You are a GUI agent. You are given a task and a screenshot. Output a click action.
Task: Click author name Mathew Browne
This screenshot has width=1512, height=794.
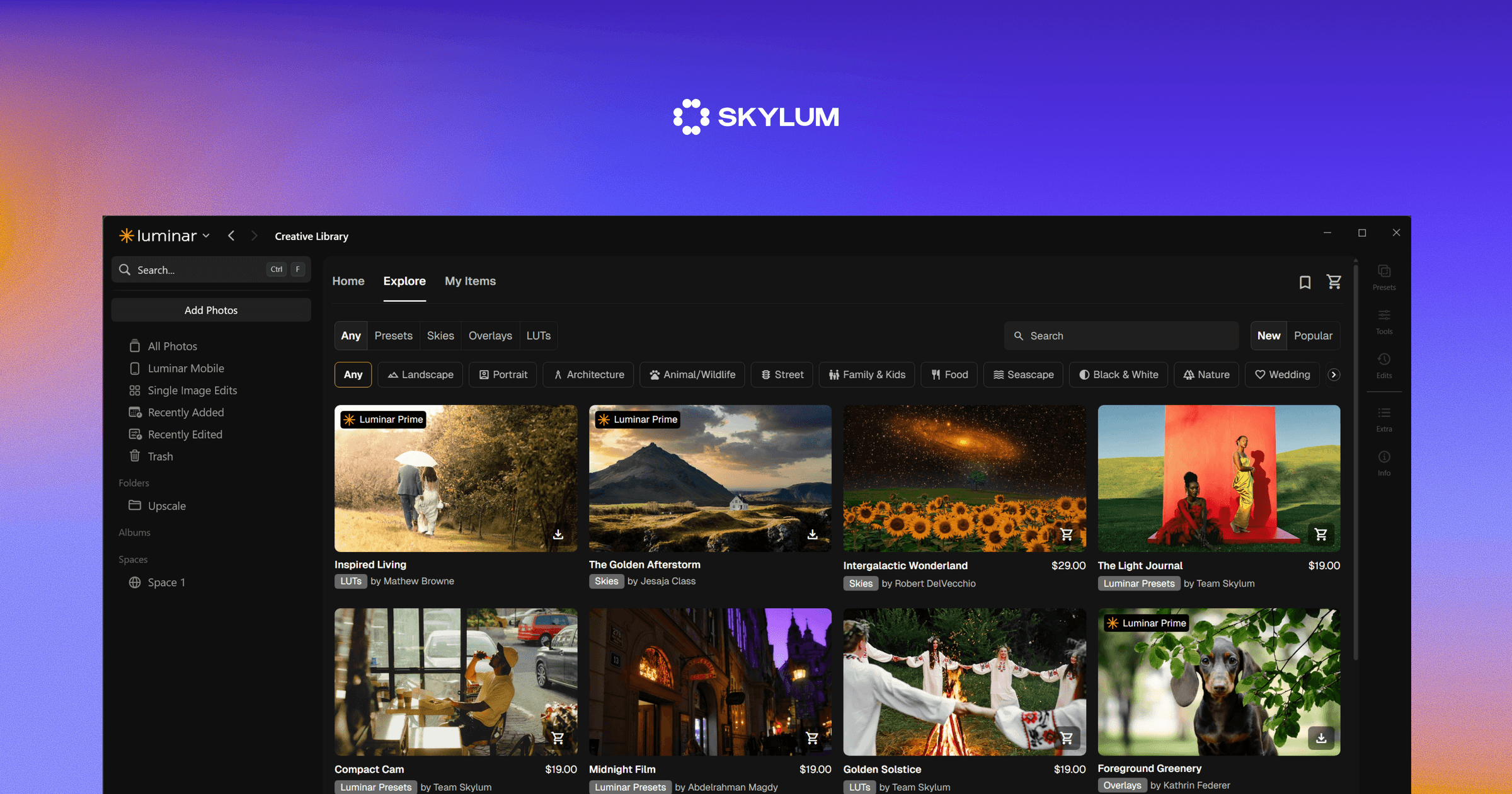[418, 581]
